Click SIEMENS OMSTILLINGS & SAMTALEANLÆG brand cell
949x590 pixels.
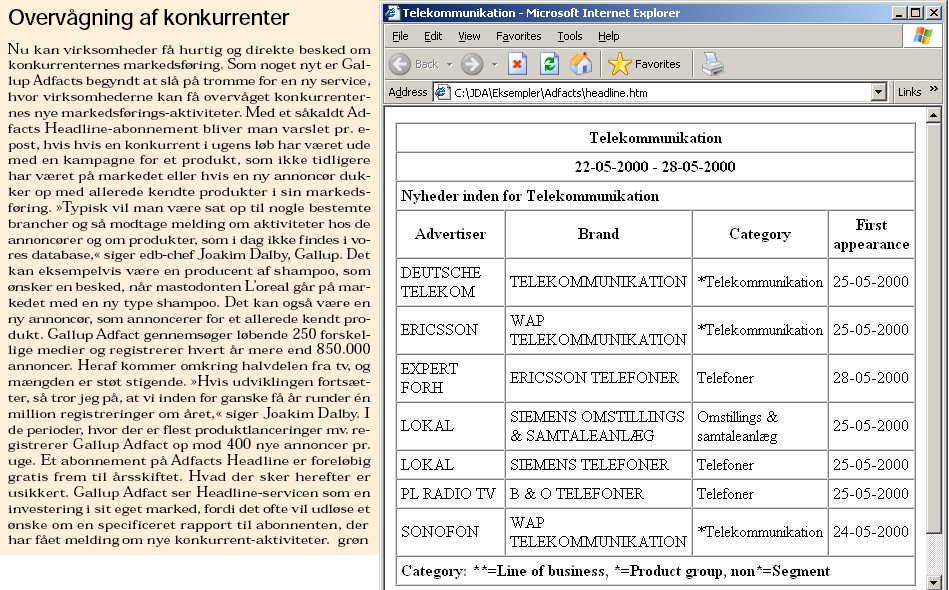coord(599,425)
